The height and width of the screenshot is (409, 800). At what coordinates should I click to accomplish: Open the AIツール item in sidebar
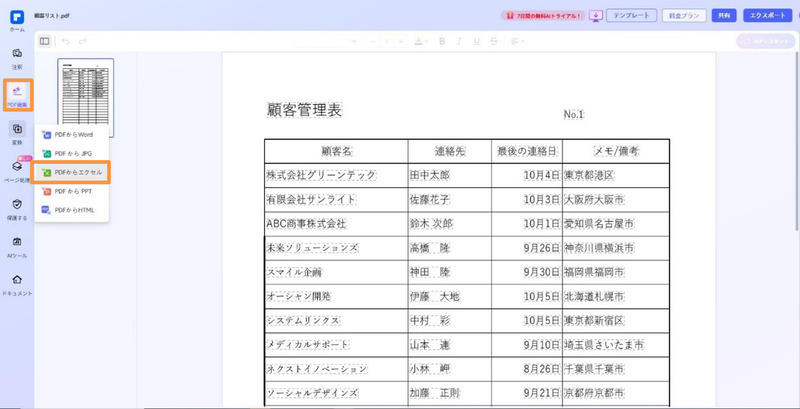[17, 246]
